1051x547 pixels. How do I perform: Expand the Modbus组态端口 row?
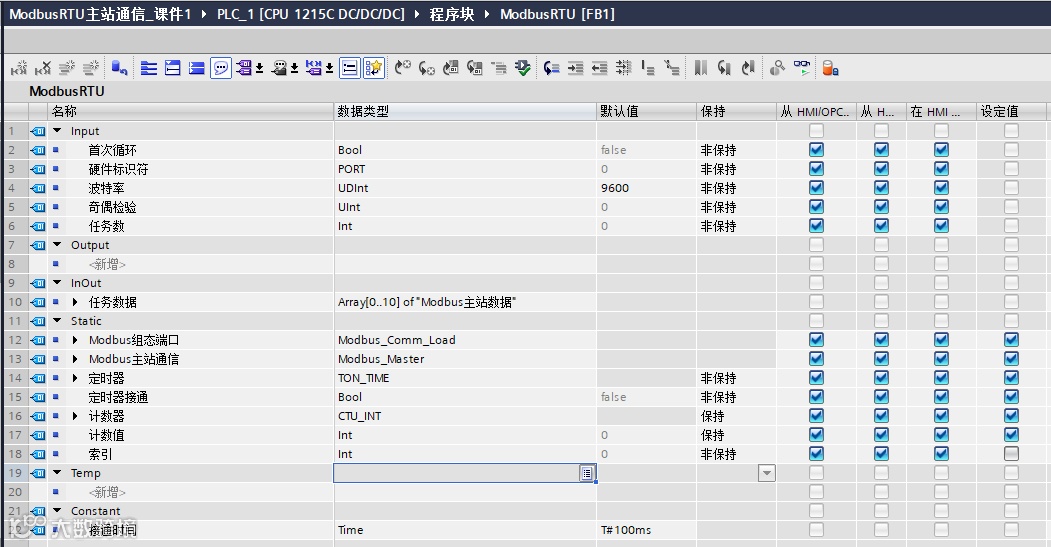(75, 340)
